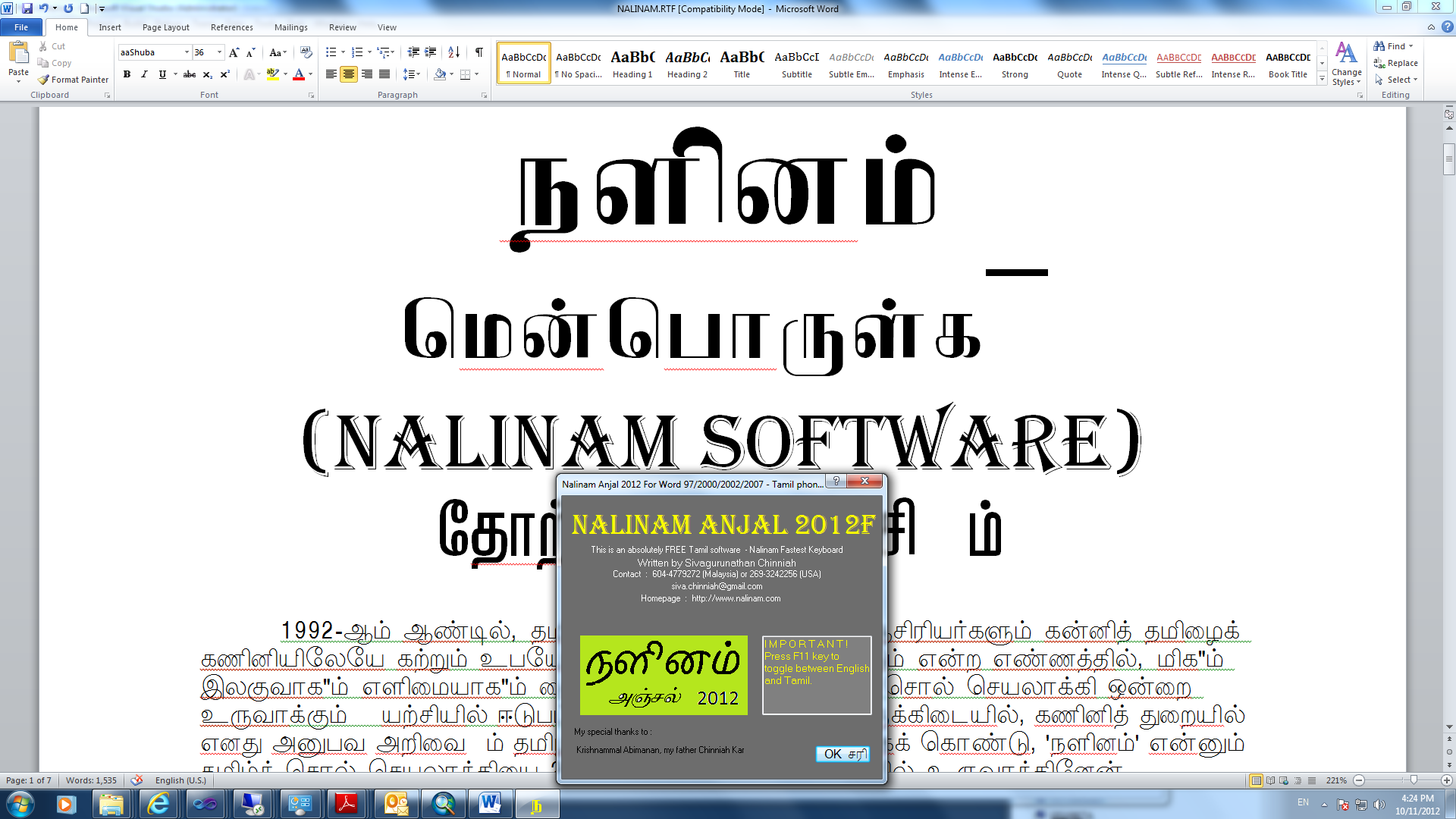
Task: Open the Insert menu tab
Action: (x=111, y=27)
